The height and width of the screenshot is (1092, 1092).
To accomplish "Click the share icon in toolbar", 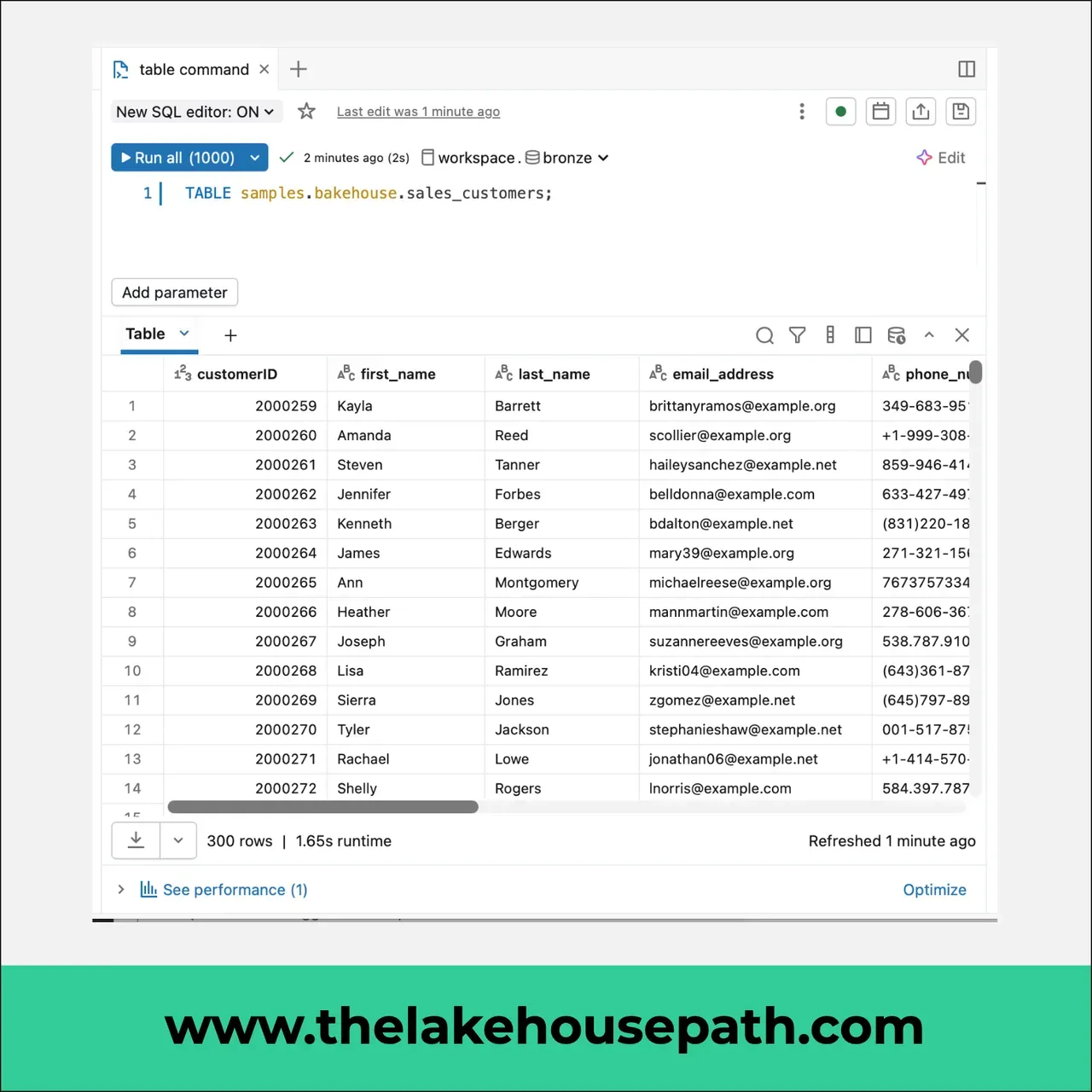I will click(921, 112).
